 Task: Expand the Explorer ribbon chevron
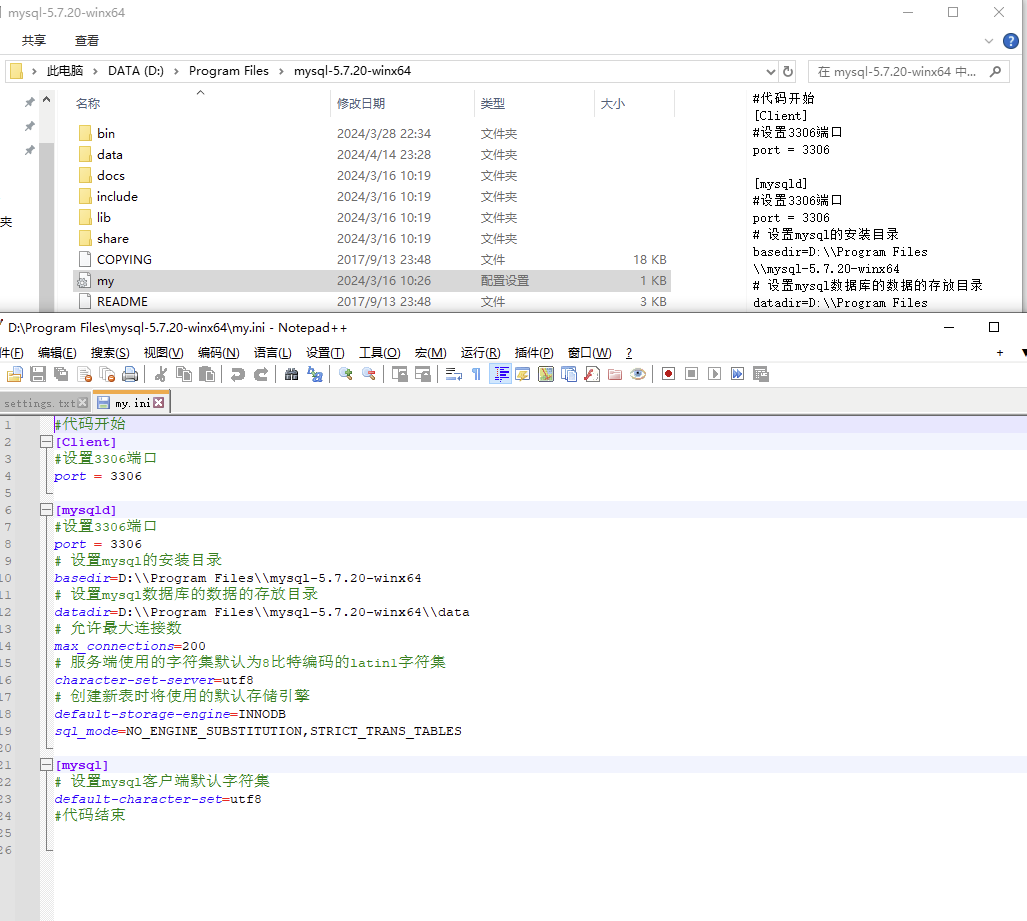[988, 41]
